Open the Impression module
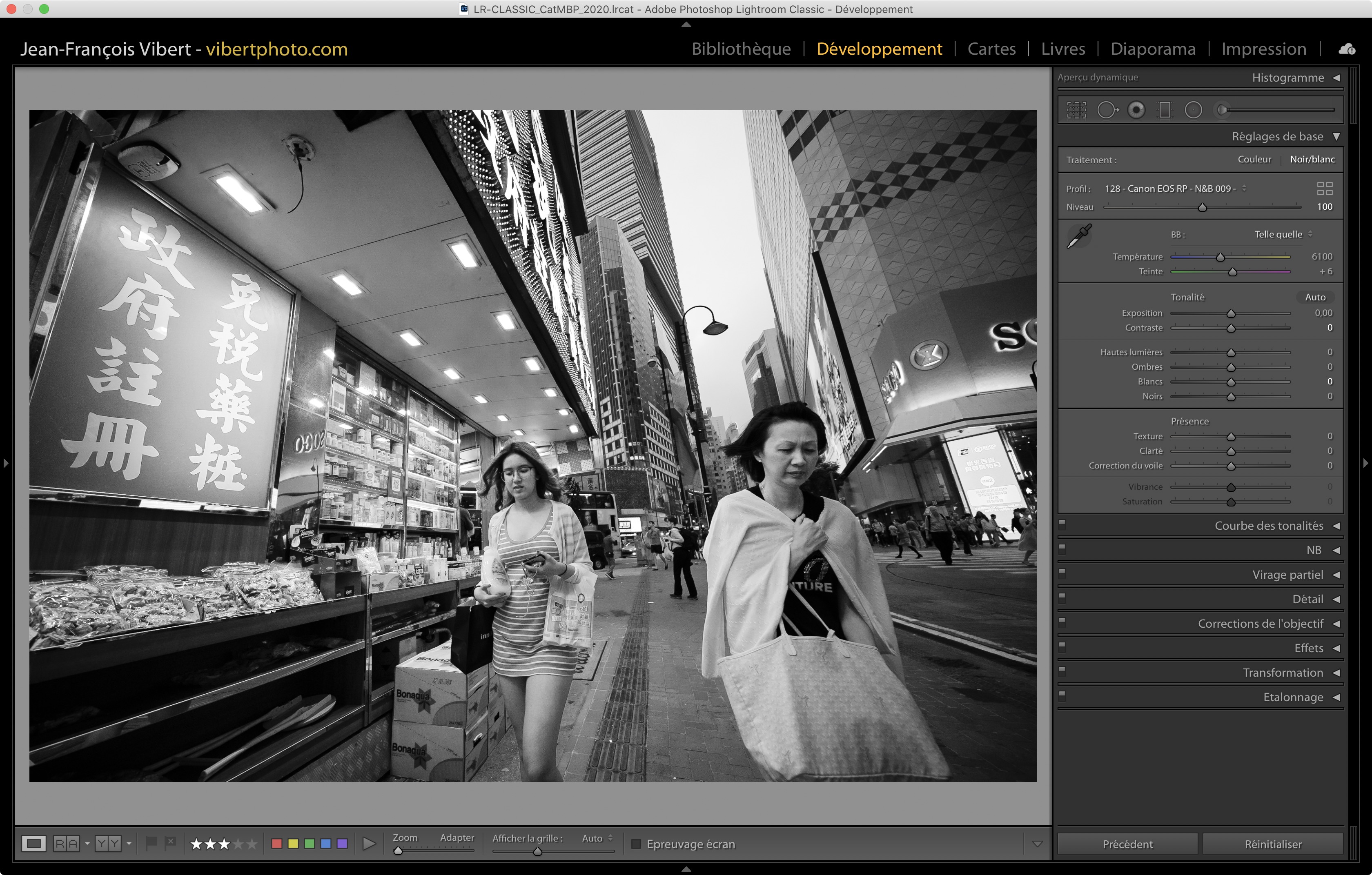This screenshot has width=1372, height=875. [x=1263, y=49]
